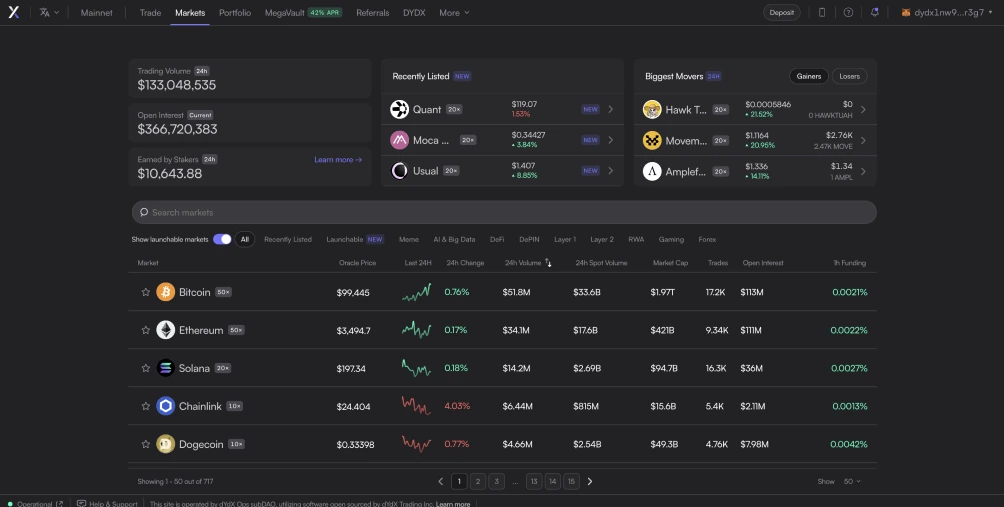The height and width of the screenshot is (507, 1004).
Task: Filter by Launchable markets
Action: (355, 239)
